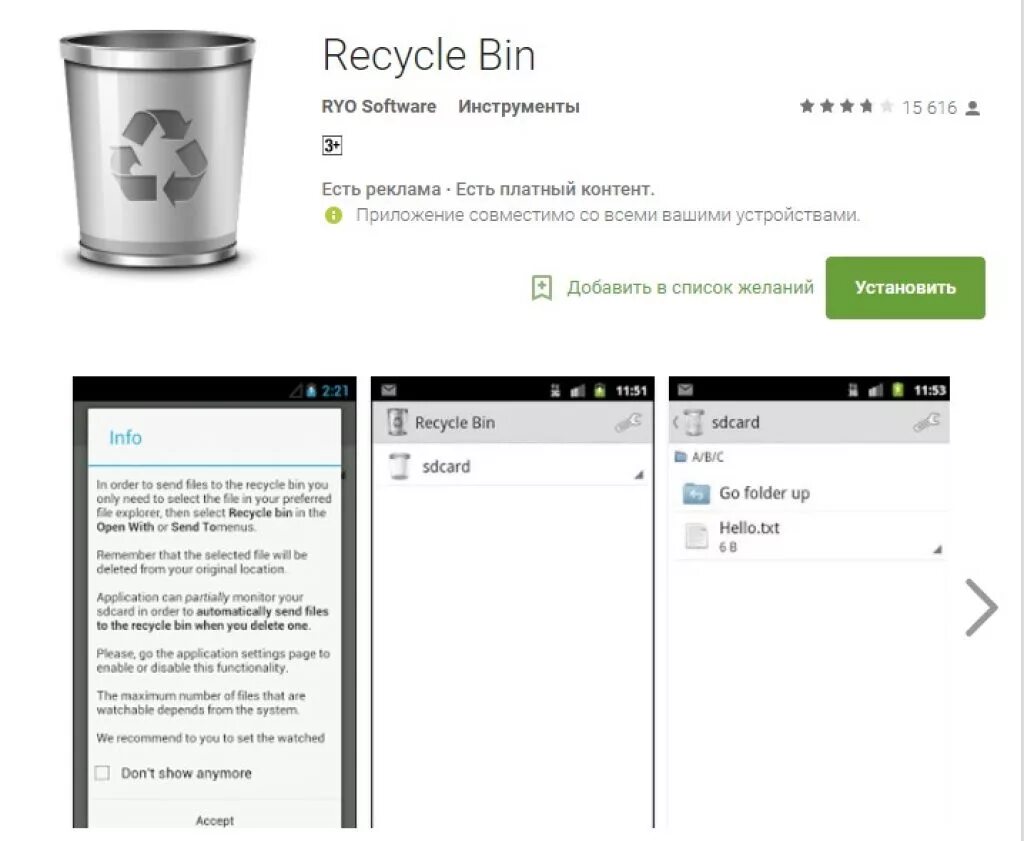Tick the Don't show anymore checkbox

(x=103, y=773)
